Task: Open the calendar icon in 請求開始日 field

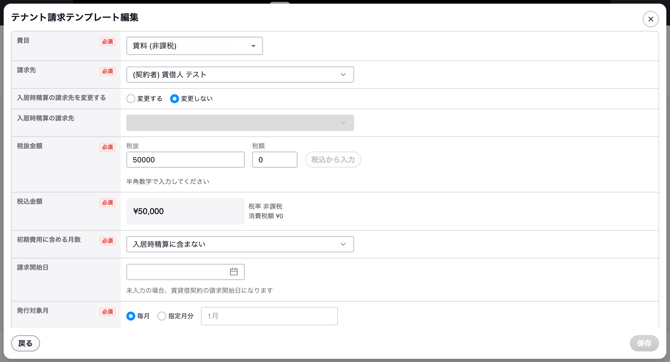Action: pos(234,272)
